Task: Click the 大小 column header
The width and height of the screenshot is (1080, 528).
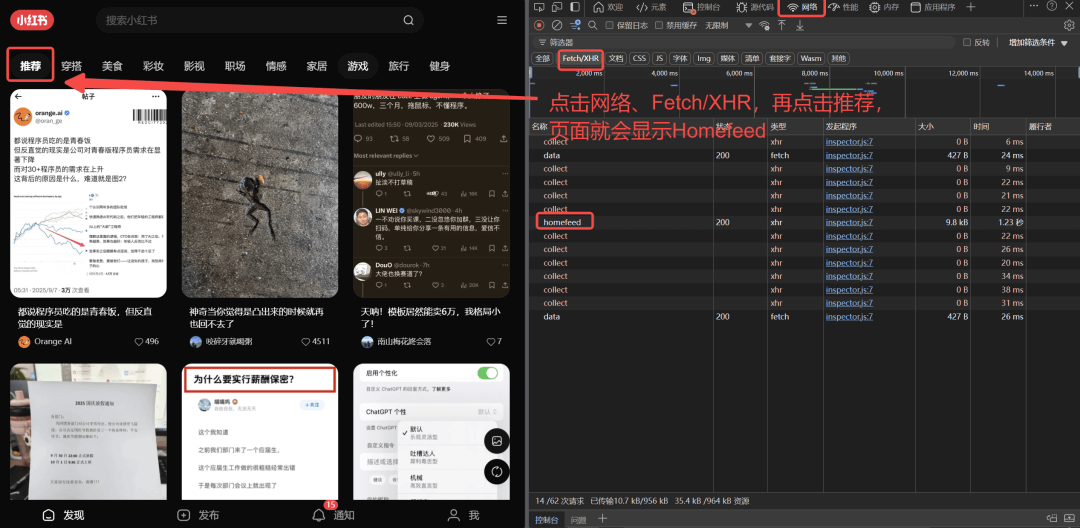Action: coord(925,126)
